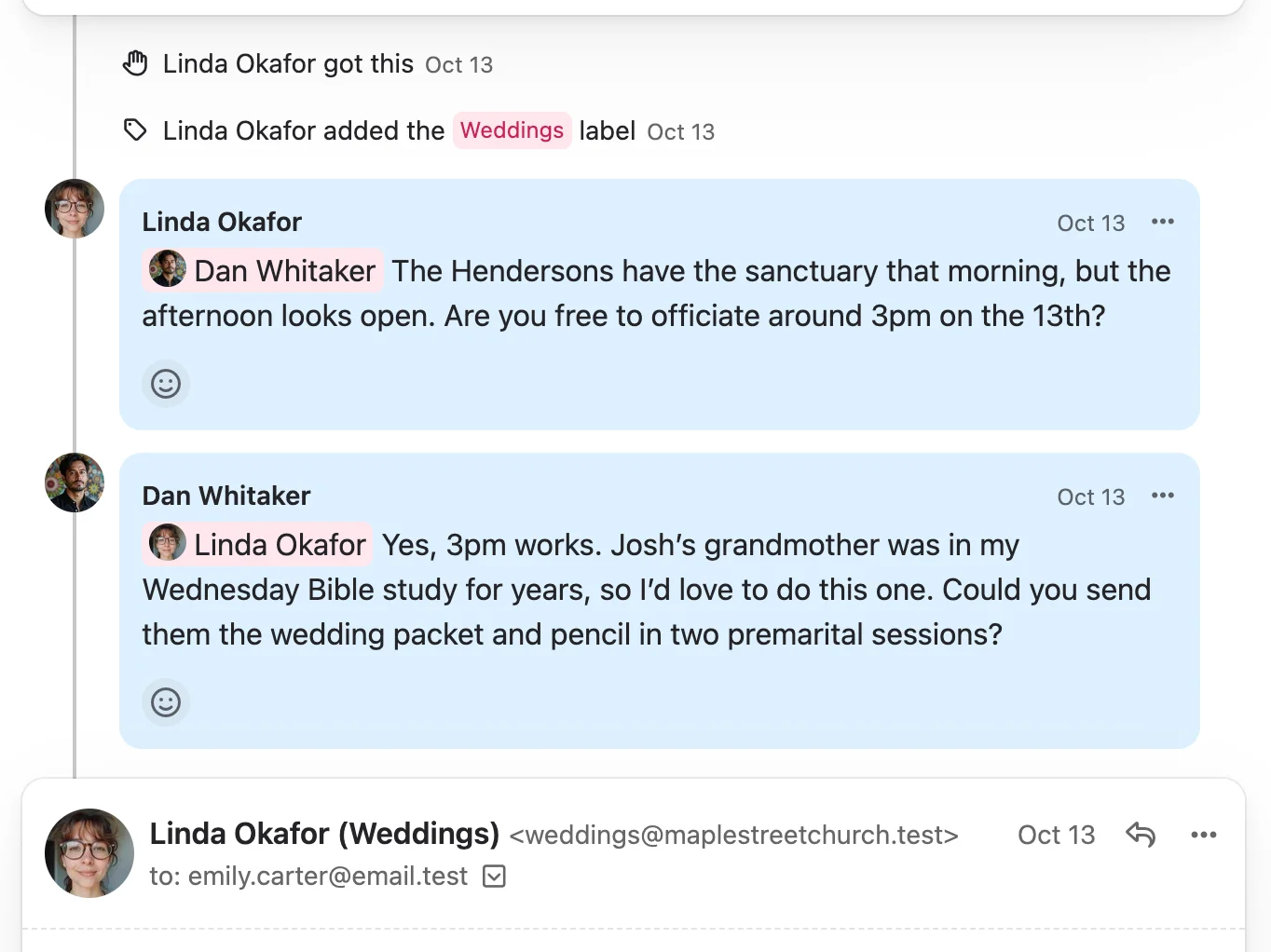The height and width of the screenshot is (952, 1271).
Task: Open more options on Linda Okafor's comment
Action: point(1162,222)
